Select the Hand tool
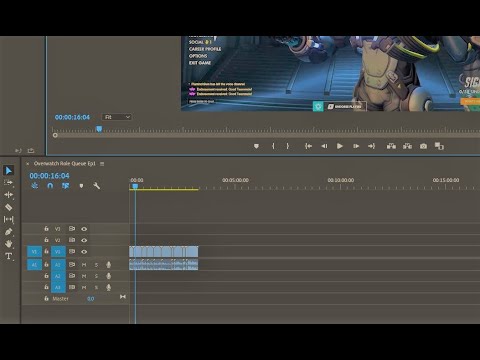This screenshot has width=480, height=360. pyautogui.click(x=9, y=244)
